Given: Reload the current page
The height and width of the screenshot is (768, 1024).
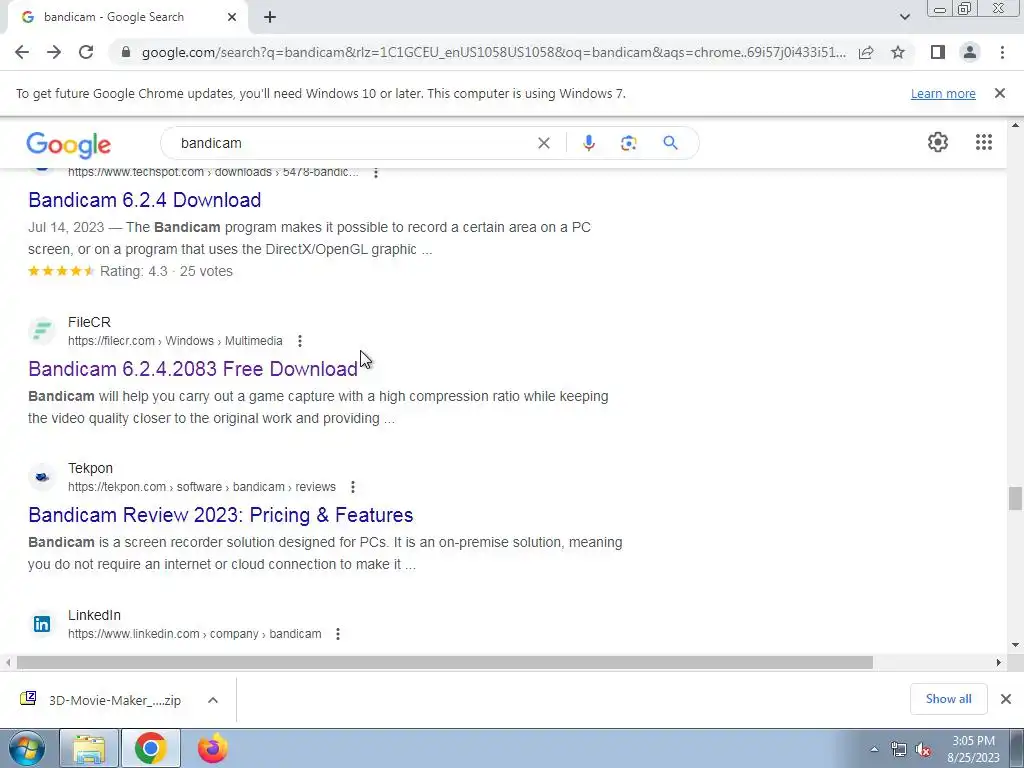Looking at the screenshot, I should [x=86, y=52].
